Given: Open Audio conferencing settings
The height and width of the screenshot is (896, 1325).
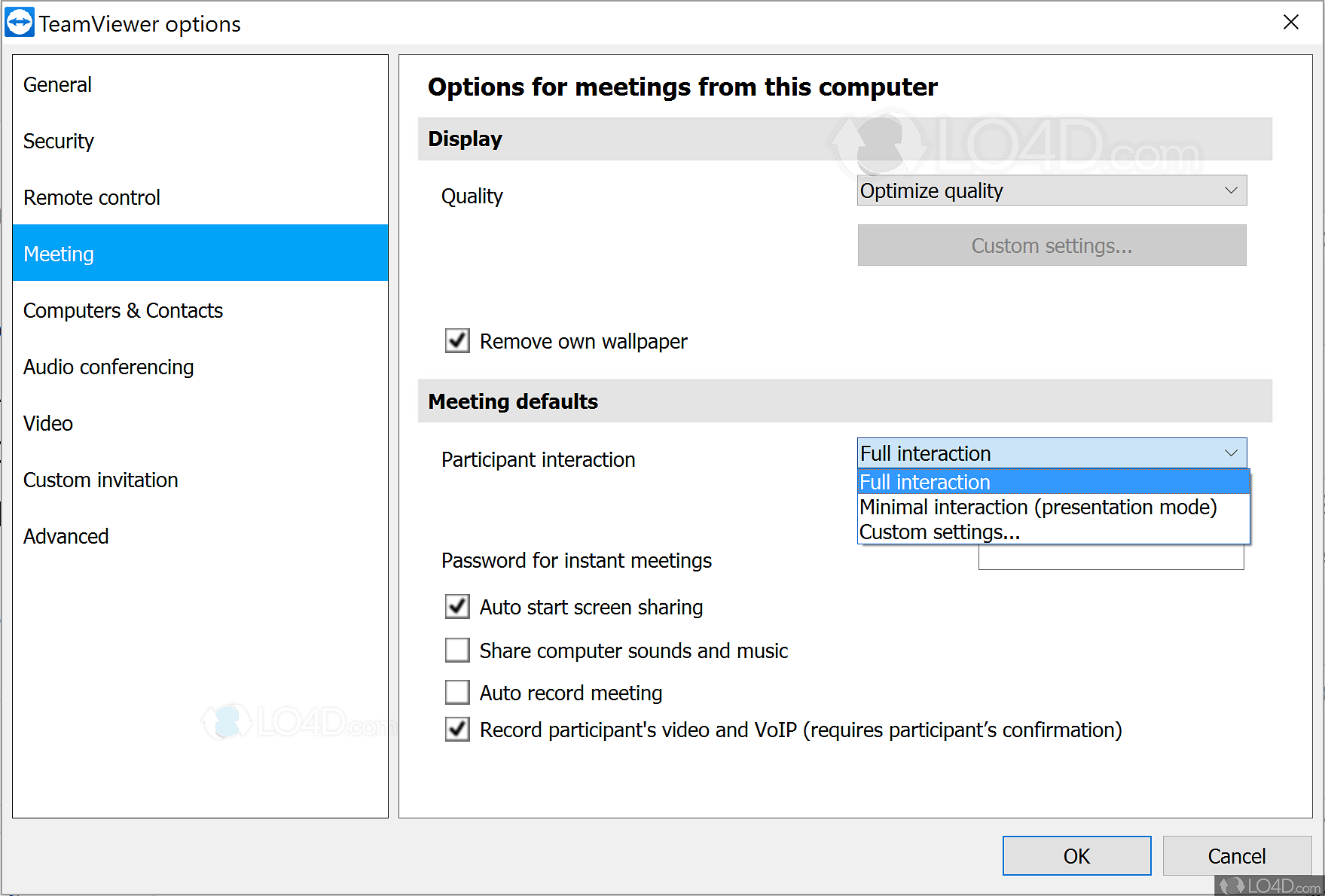Looking at the screenshot, I should pos(108,367).
